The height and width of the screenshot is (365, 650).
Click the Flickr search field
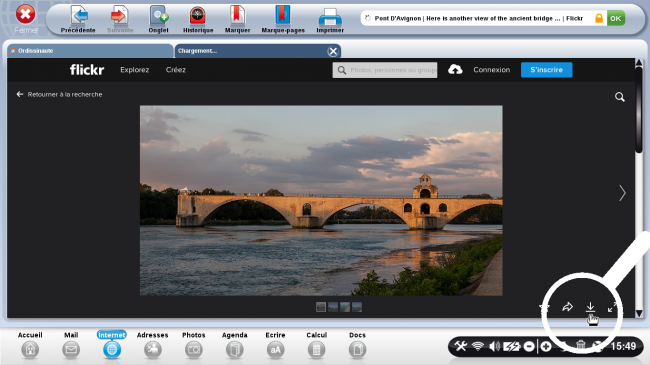click(385, 70)
